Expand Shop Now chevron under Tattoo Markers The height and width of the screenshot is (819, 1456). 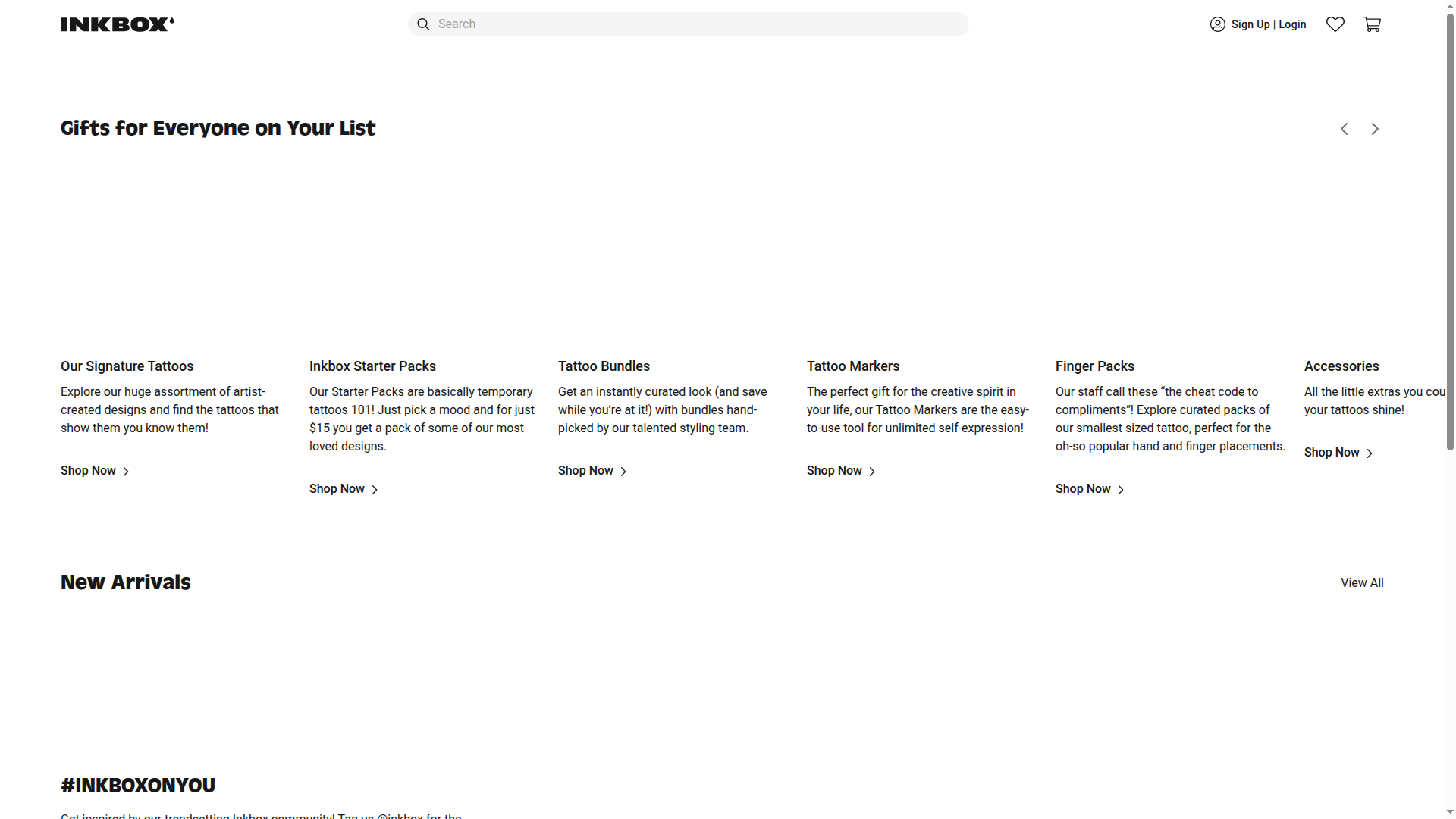pos(871,471)
